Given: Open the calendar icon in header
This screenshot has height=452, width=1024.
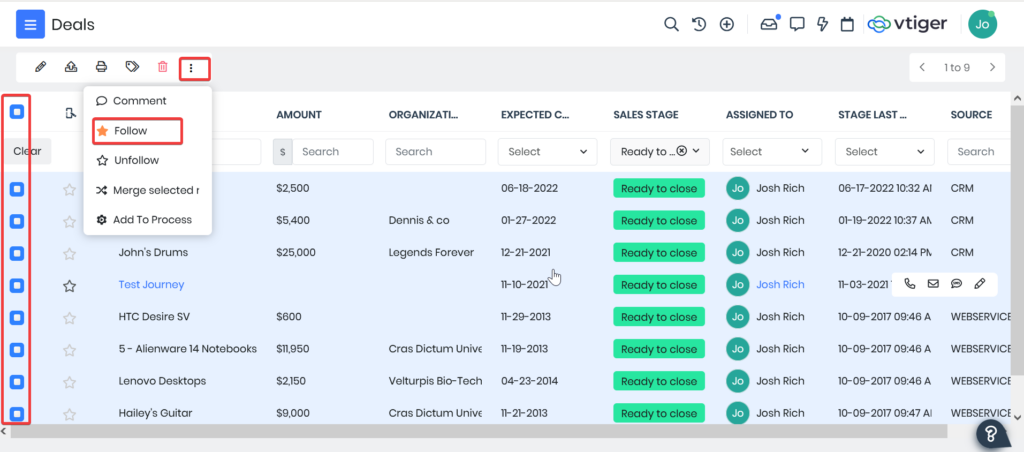Looking at the screenshot, I should [x=847, y=24].
